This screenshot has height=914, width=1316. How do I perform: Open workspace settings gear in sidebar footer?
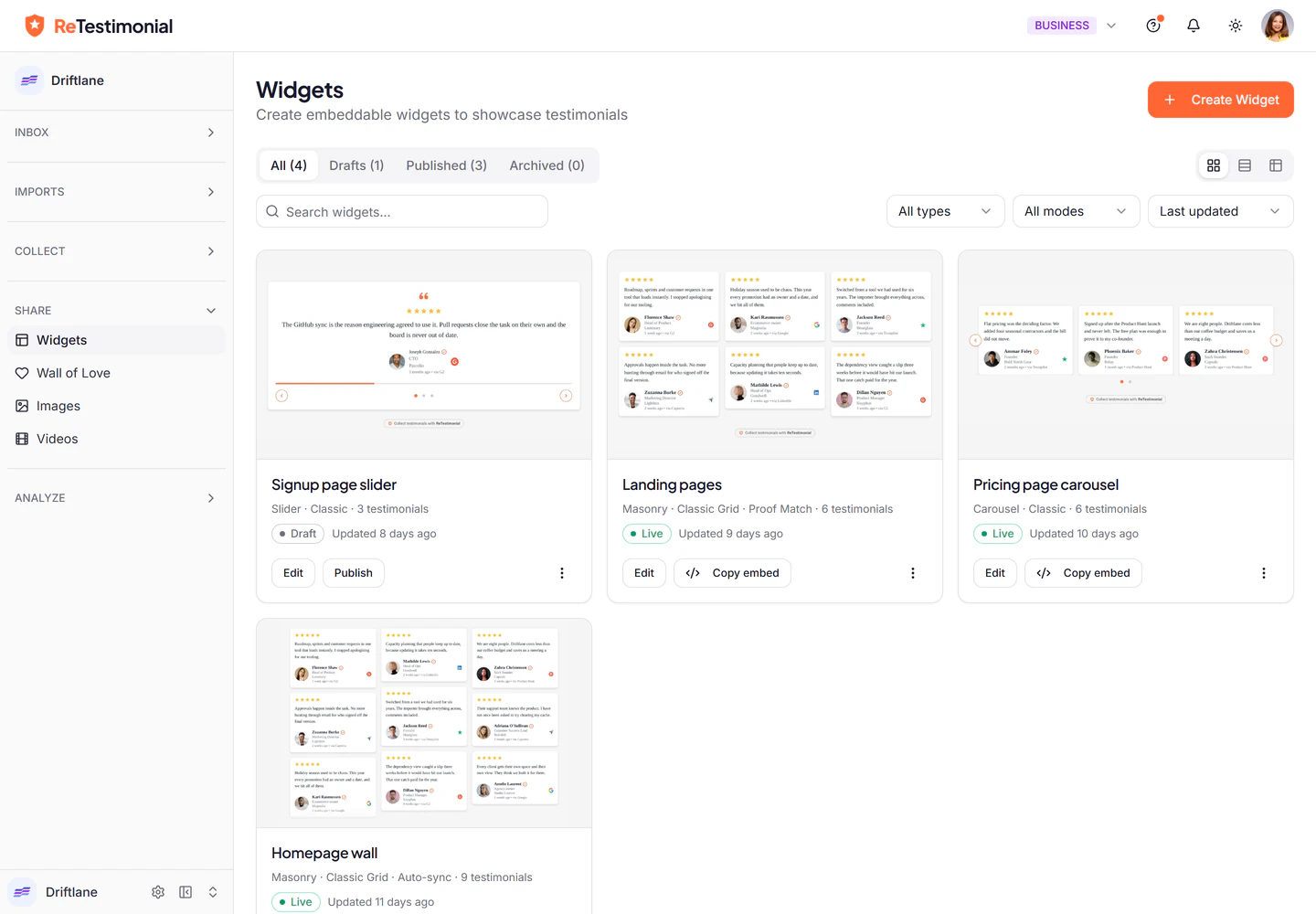click(x=158, y=892)
